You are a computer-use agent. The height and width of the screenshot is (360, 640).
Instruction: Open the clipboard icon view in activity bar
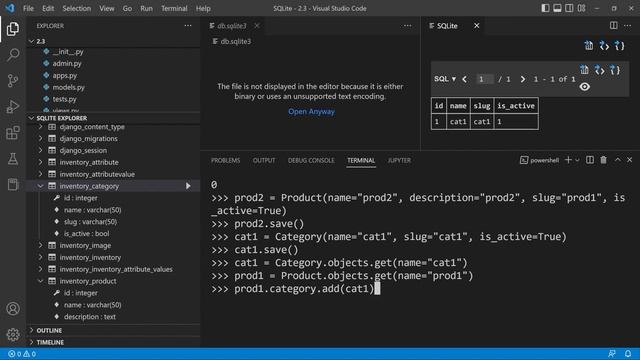[x=13, y=184]
